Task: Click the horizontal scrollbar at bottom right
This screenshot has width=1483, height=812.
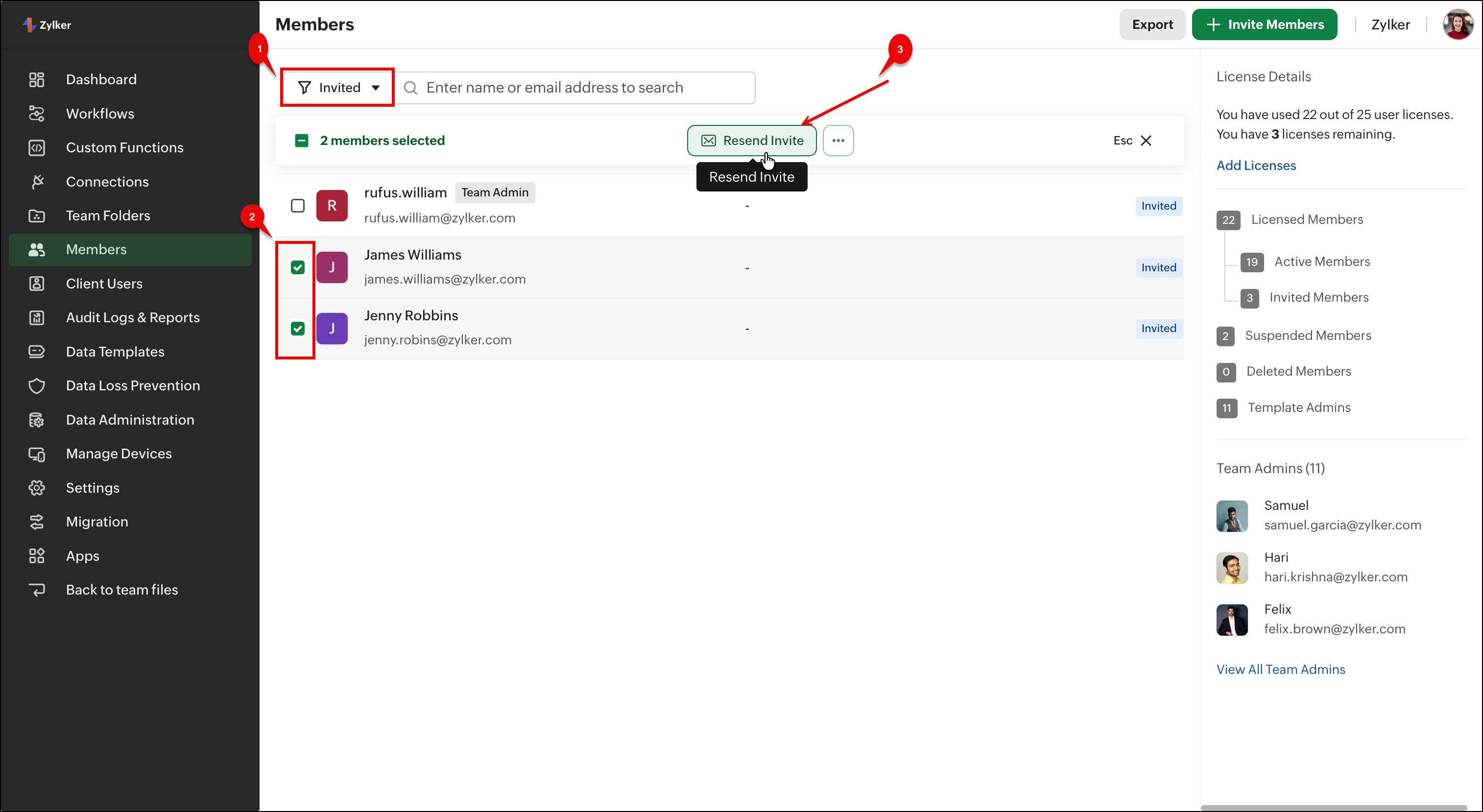Action: click(x=1334, y=808)
